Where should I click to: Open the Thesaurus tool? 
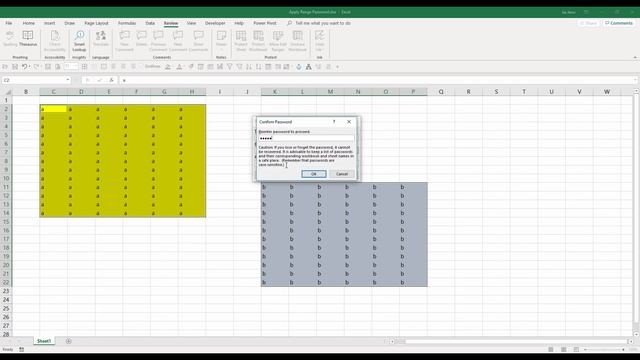28,39
